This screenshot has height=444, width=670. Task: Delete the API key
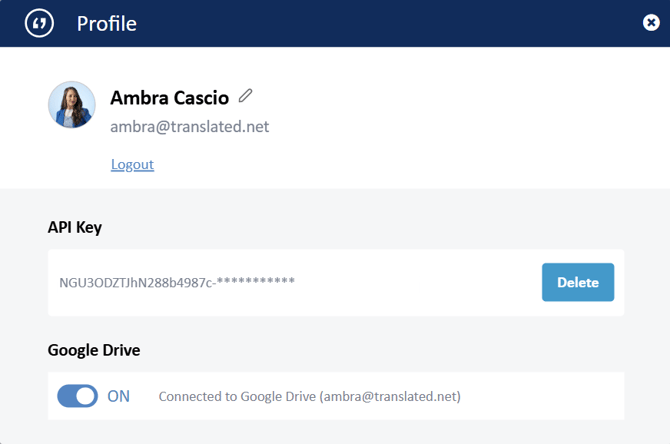577,282
